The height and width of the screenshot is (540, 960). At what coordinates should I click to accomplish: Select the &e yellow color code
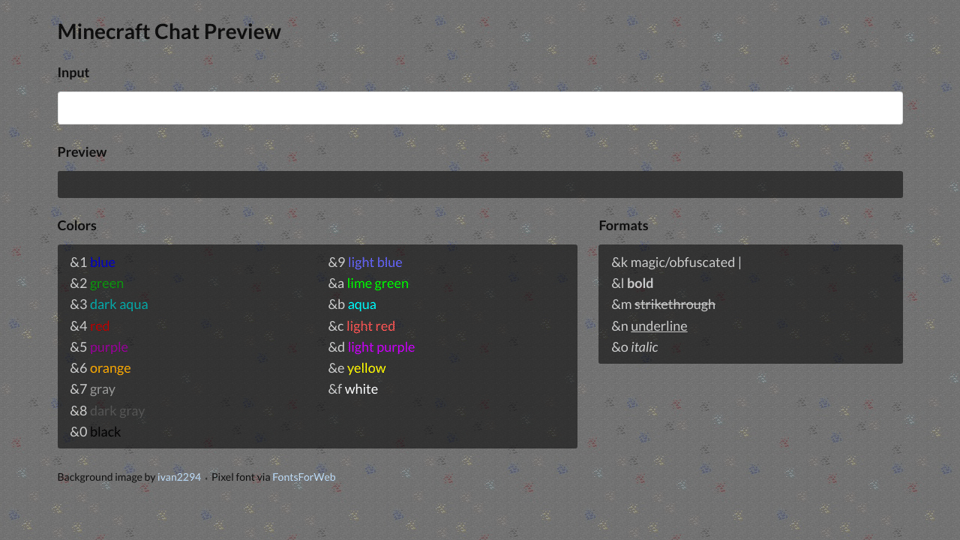click(357, 368)
